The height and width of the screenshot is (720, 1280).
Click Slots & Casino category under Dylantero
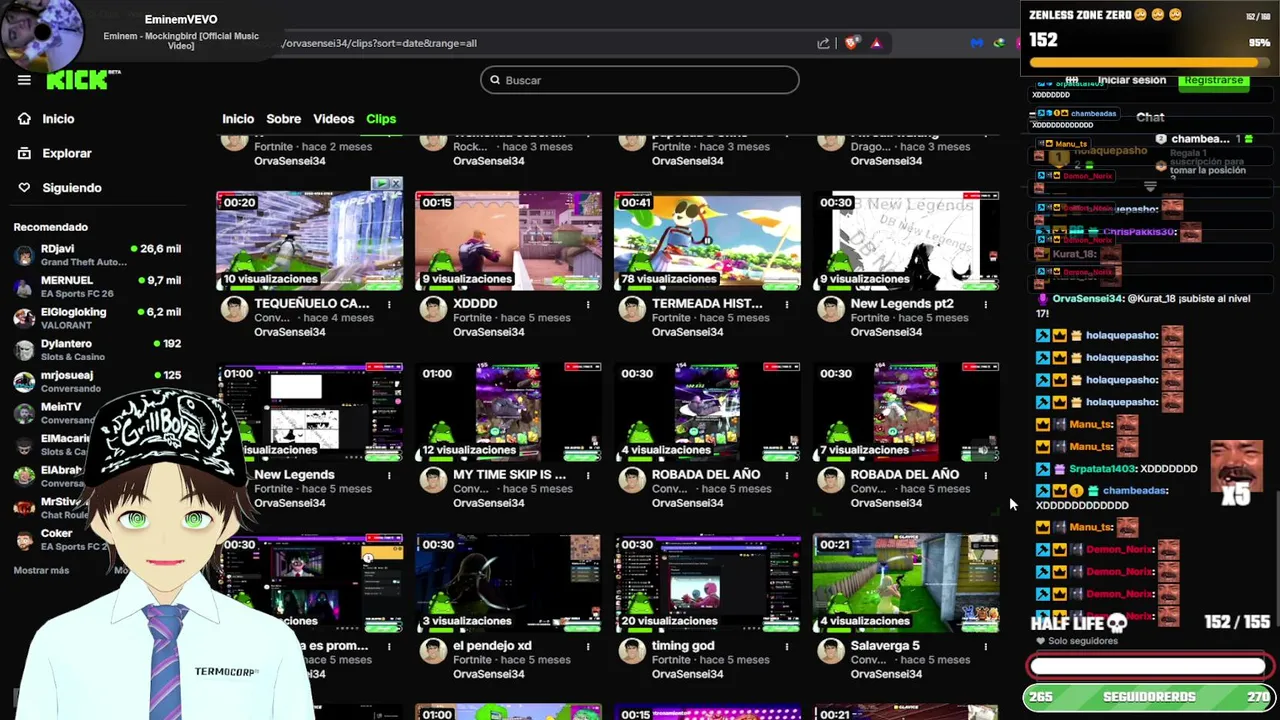[x=73, y=357]
